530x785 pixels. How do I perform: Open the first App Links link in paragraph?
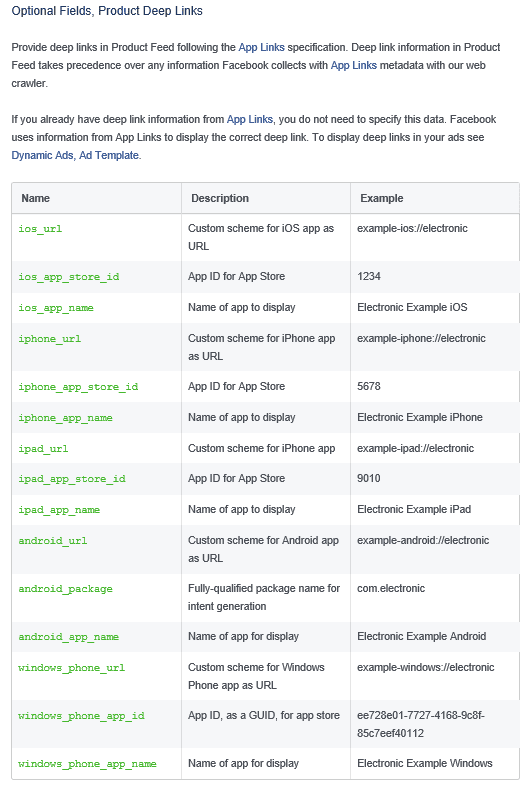[261, 47]
